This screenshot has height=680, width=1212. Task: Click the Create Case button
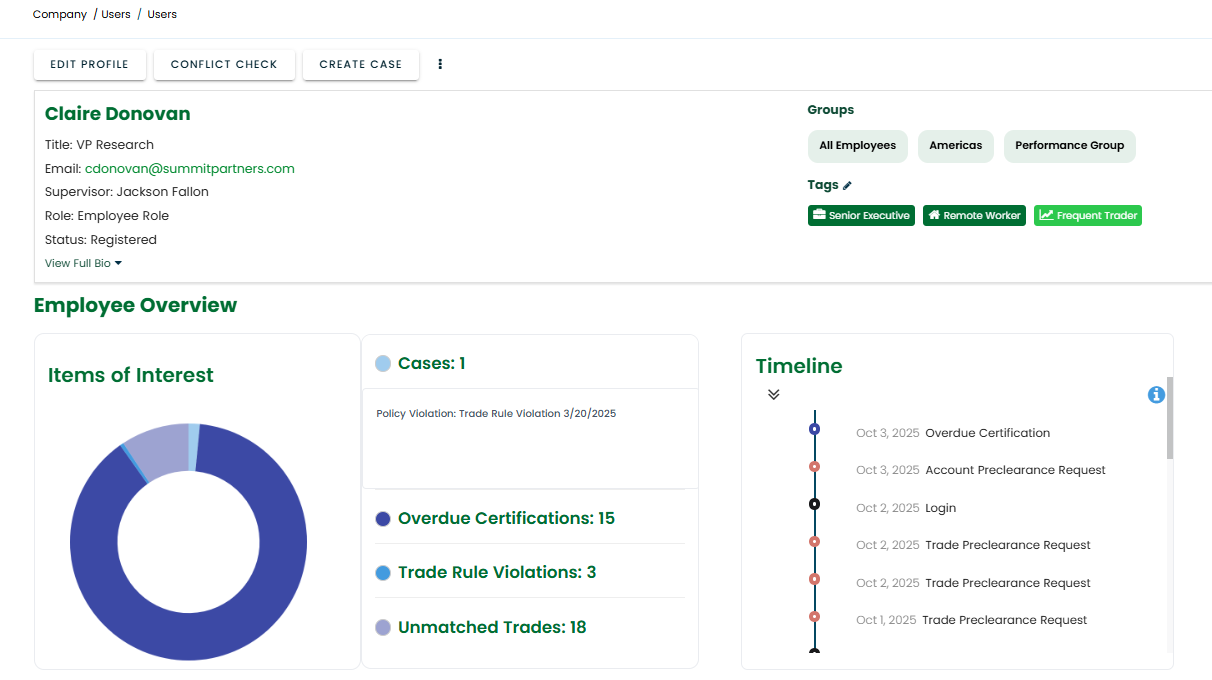360,64
